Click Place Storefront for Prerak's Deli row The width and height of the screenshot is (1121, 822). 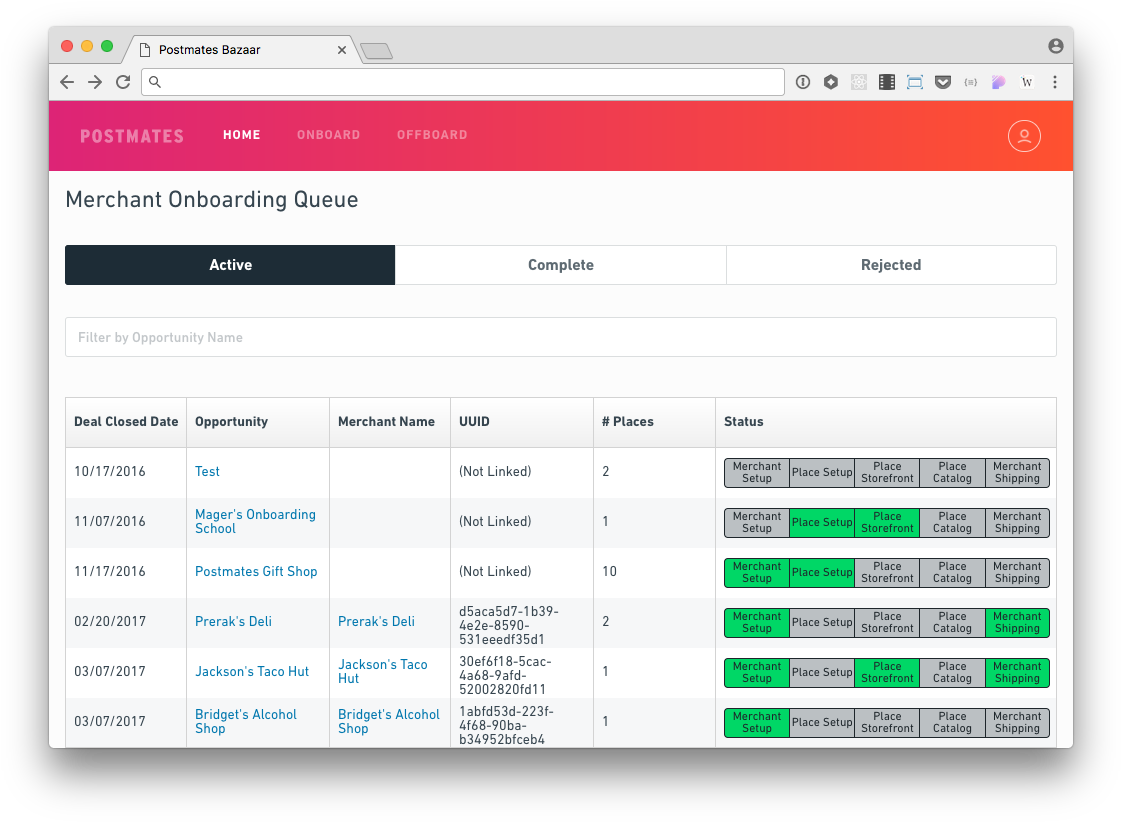coord(887,623)
